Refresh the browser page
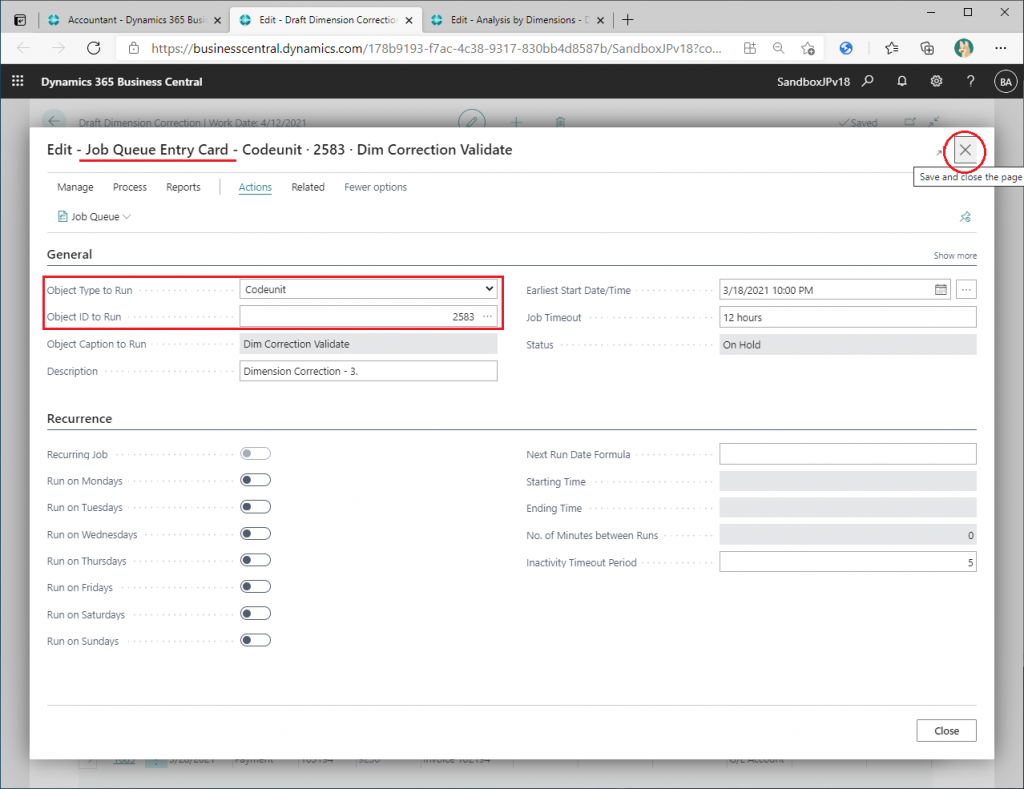 [94, 48]
